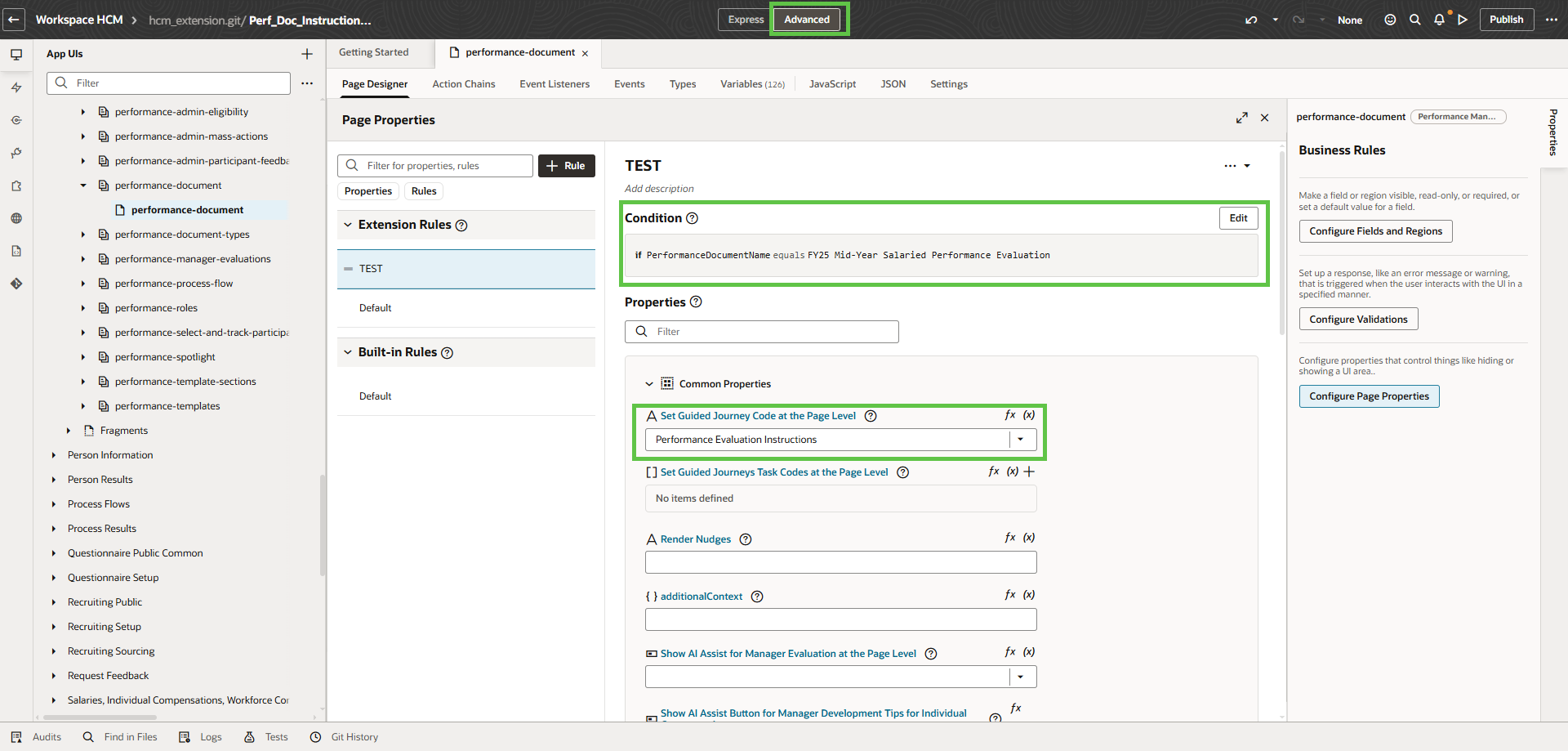Collapse Common Properties group
The height and width of the screenshot is (751, 1568).
(649, 384)
